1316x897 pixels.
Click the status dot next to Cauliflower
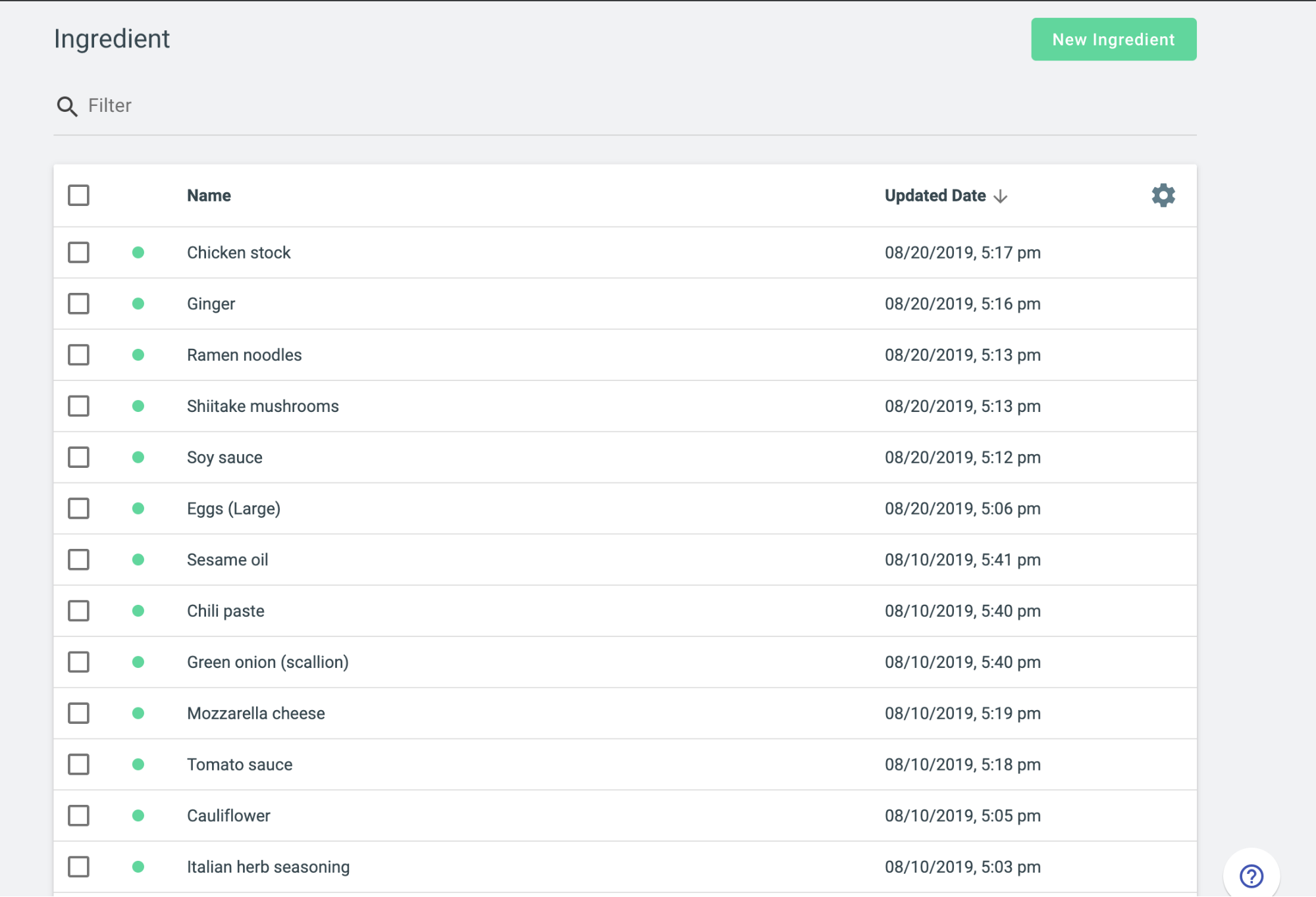(x=138, y=816)
